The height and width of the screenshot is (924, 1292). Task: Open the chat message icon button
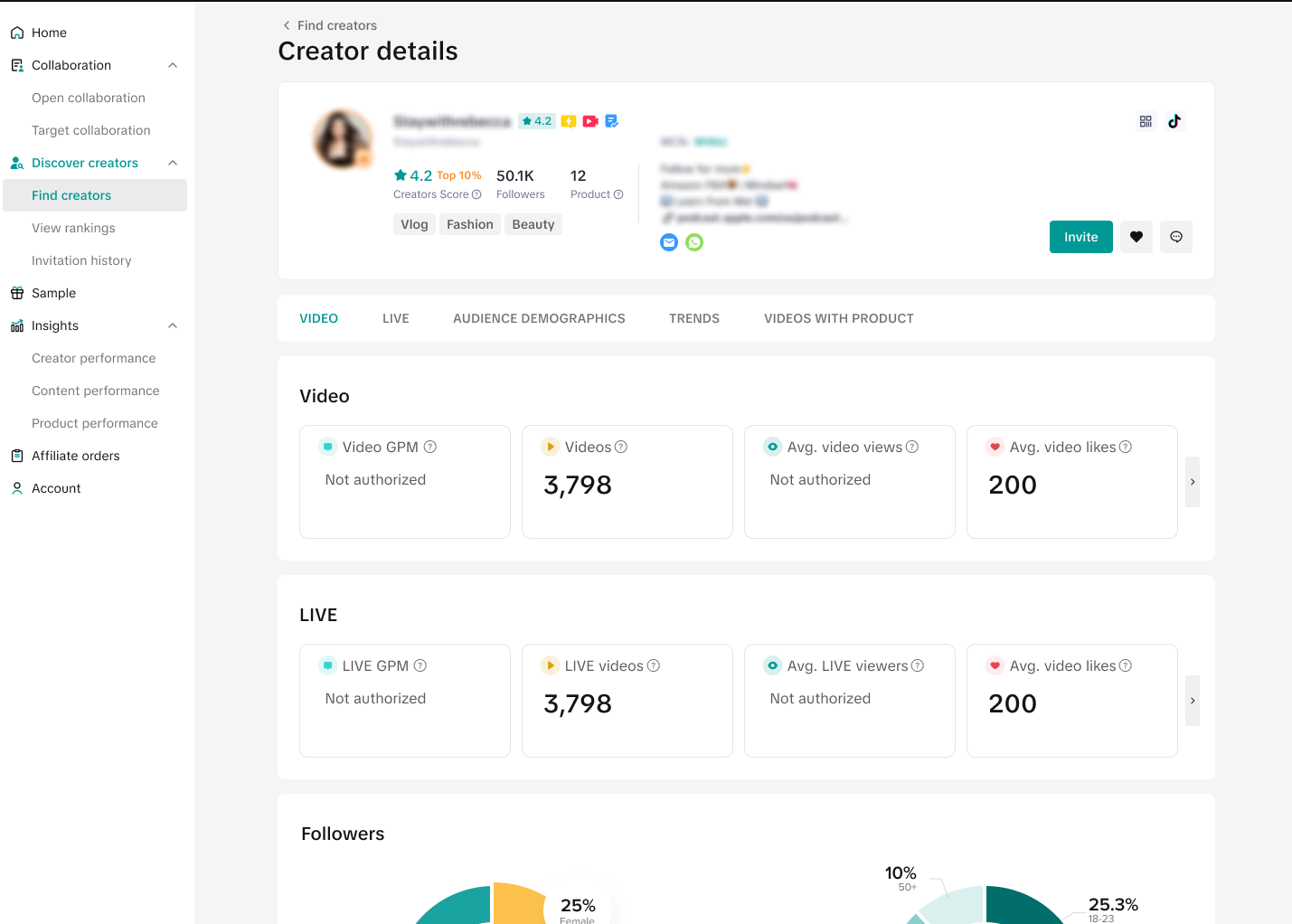1175,237
